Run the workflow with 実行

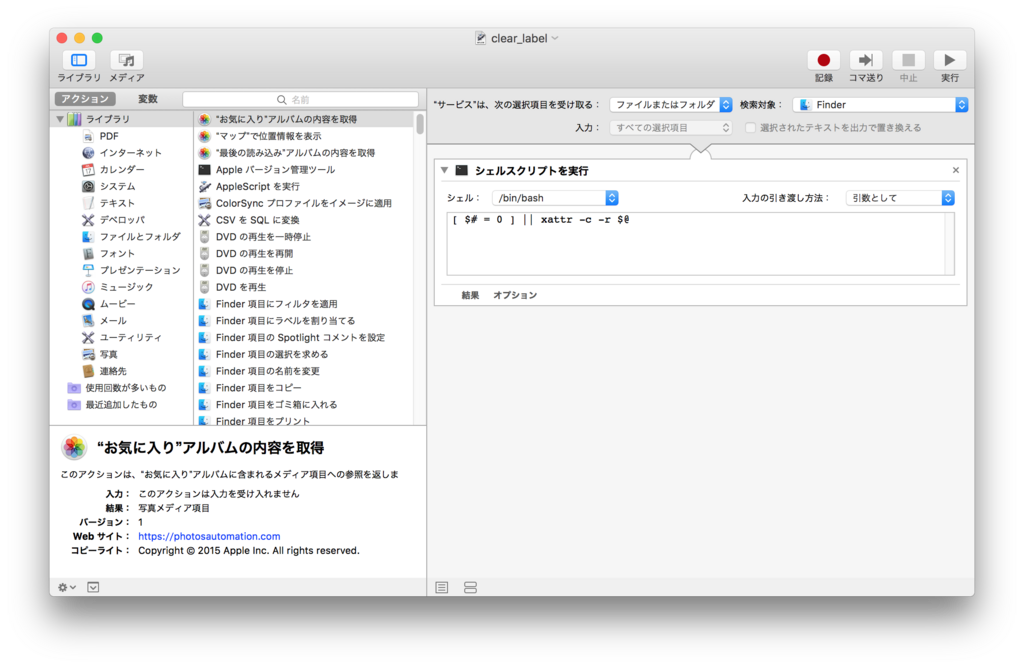(950, 60)
